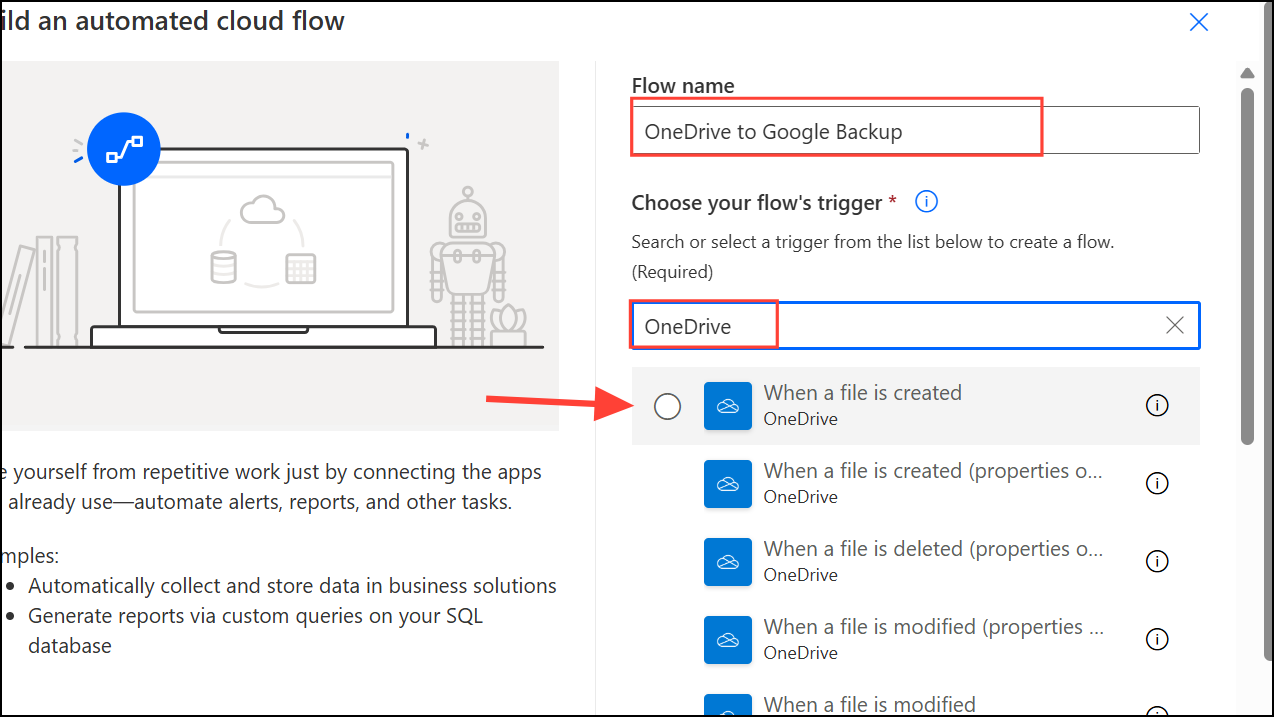Choose 'When a file is modified (properties' trigger
This screenshot has height=717, width=1274.
coord(916,640)
